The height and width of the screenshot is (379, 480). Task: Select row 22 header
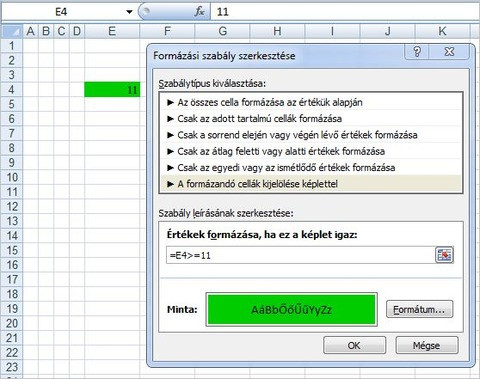click(x=12, y=353)
